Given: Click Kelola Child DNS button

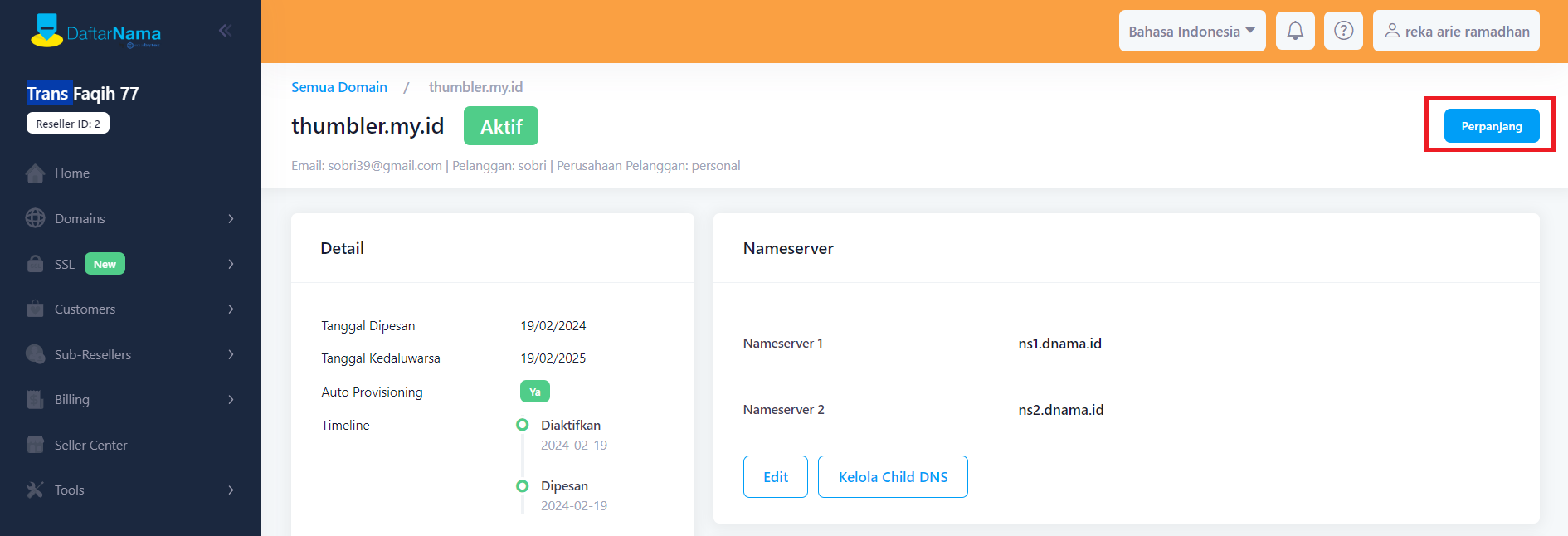Looking at the screenshot, I should [x=893, y=476].
